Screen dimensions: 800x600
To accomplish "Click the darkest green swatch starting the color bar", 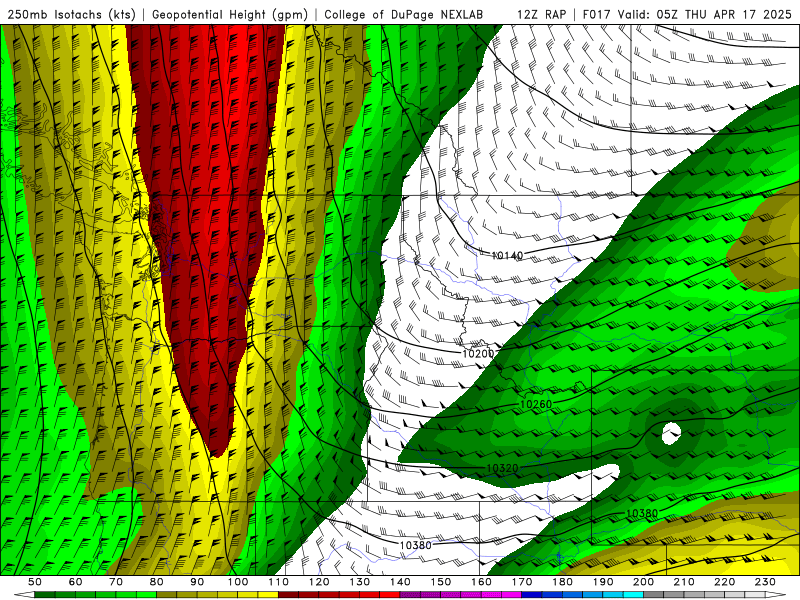I will [x=45, y=595].
